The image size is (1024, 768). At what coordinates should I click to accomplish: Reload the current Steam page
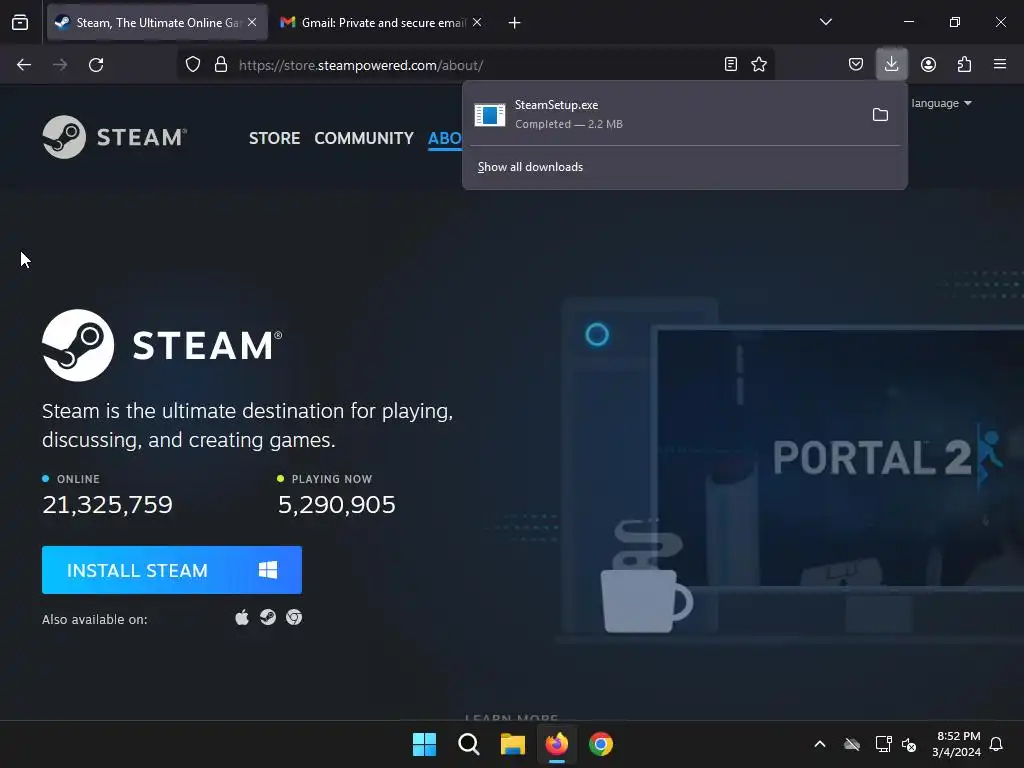coord(96,65)
